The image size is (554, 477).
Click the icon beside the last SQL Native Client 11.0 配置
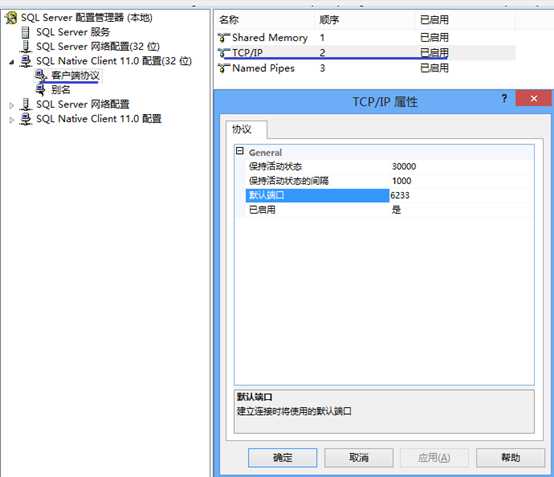pos(25,119)
